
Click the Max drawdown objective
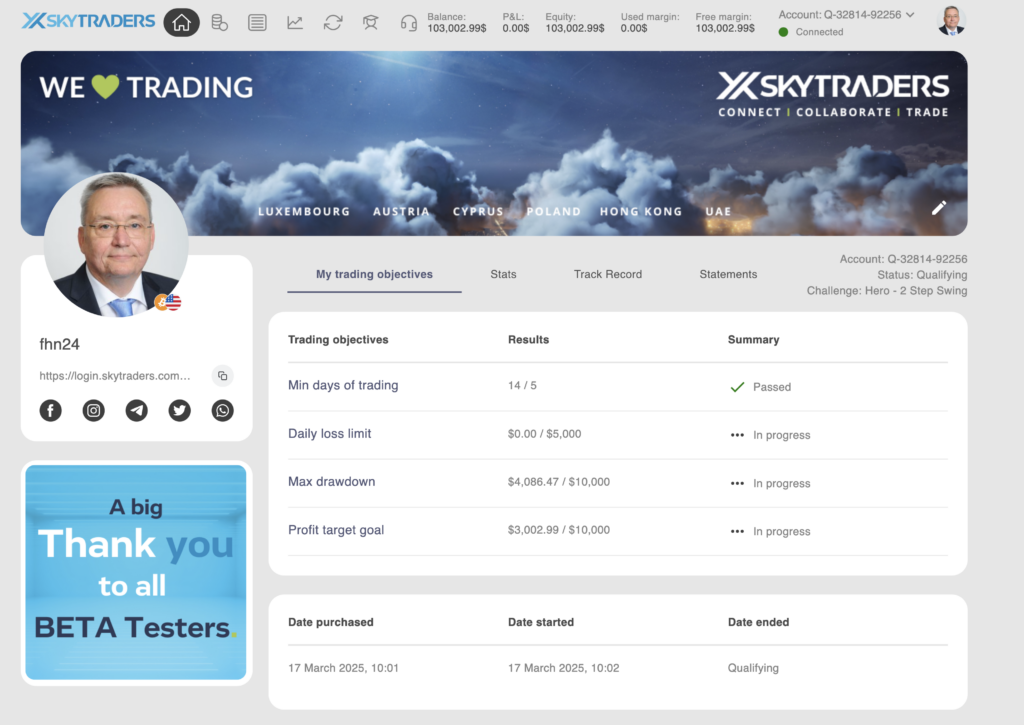tap(332, 481)
